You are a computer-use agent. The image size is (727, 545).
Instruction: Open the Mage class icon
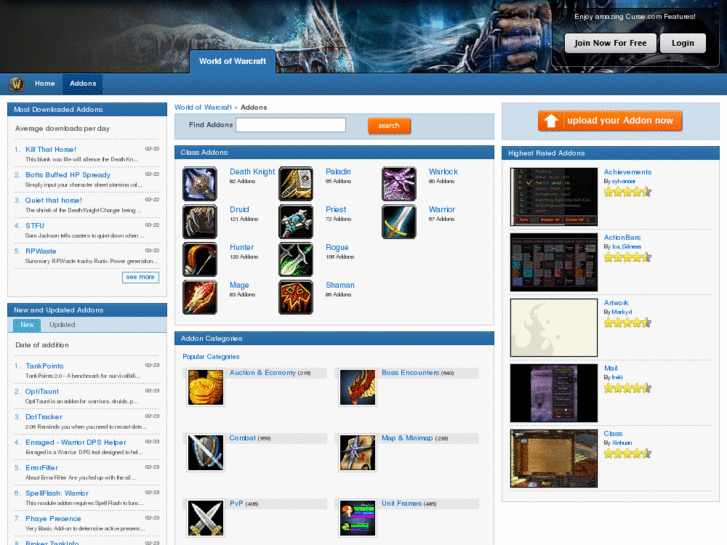click(200, 297)
